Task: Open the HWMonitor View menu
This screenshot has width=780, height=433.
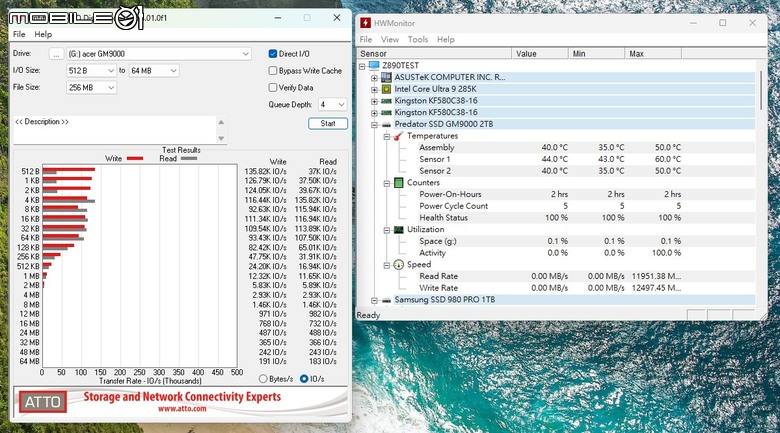Action: pos(390,39)
